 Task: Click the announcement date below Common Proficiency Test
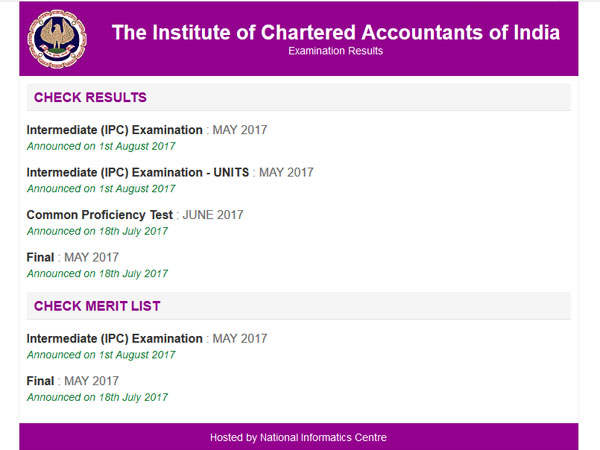97,231
